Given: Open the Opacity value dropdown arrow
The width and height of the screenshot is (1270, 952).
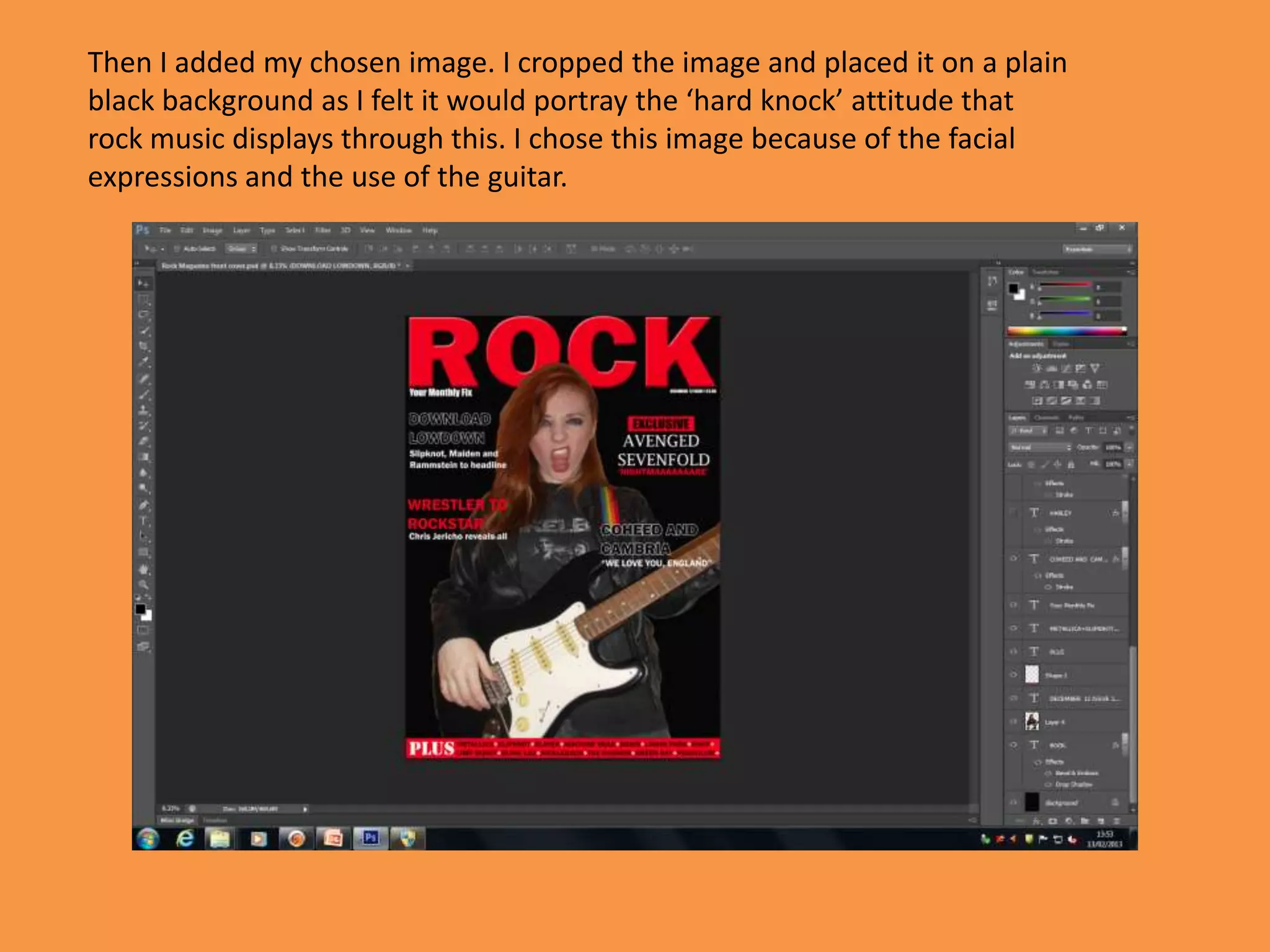Looking at the screenshot, I should pos(1130,447).
